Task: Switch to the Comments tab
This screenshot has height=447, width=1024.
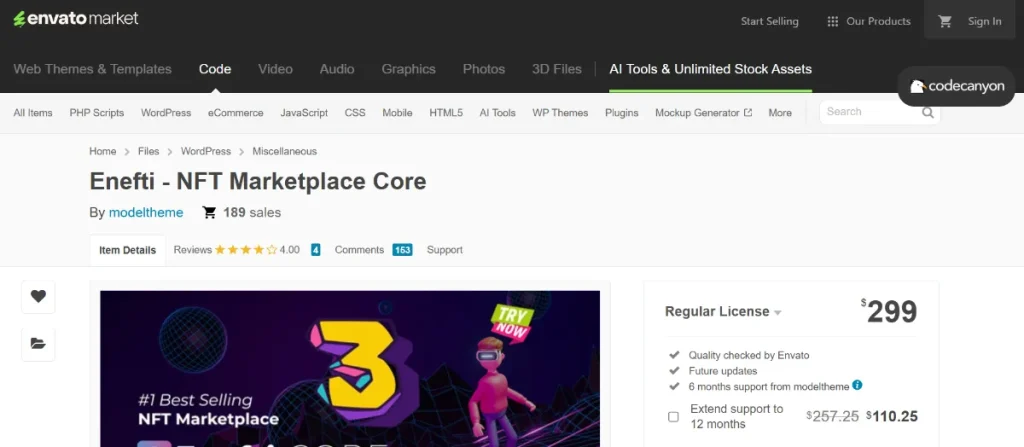Action: [359, 250]
